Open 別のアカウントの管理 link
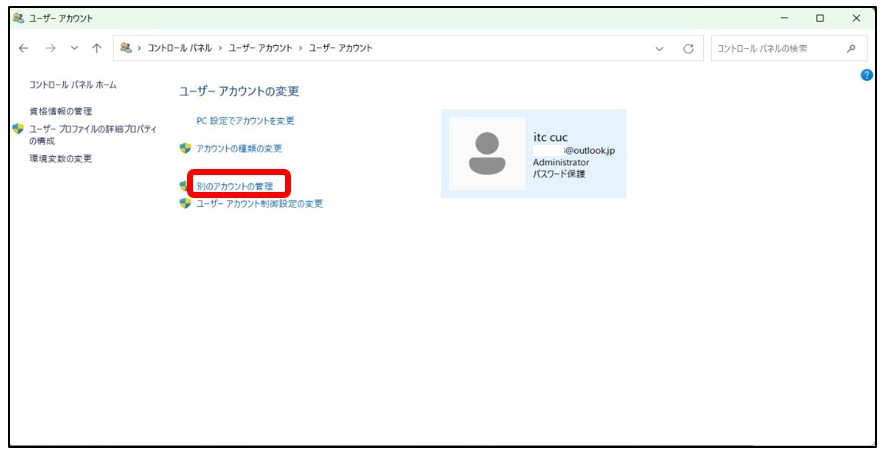The image size is (888, 450). [x=234, y=186]
